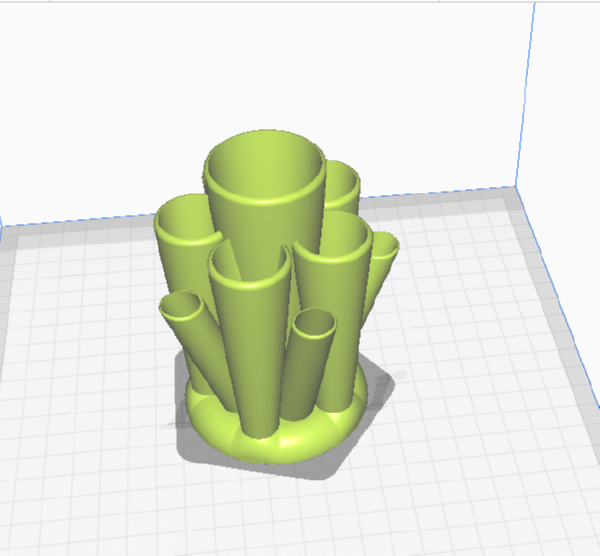Viewport: 600px width, 556px height.
Task: Click the inside wall of the tallest tube
Action: click(x=264, y=170)
